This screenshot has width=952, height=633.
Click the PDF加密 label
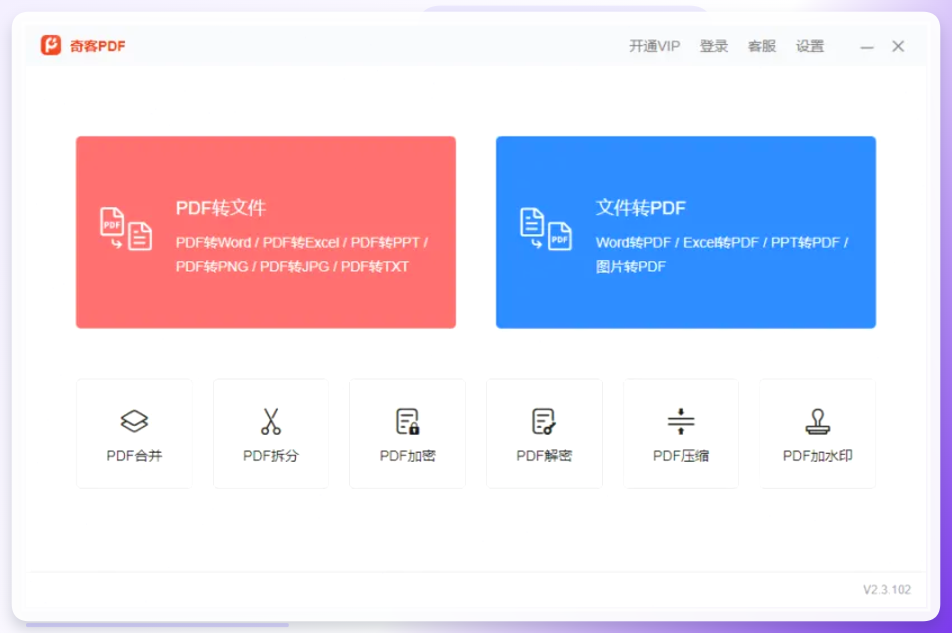407,456
